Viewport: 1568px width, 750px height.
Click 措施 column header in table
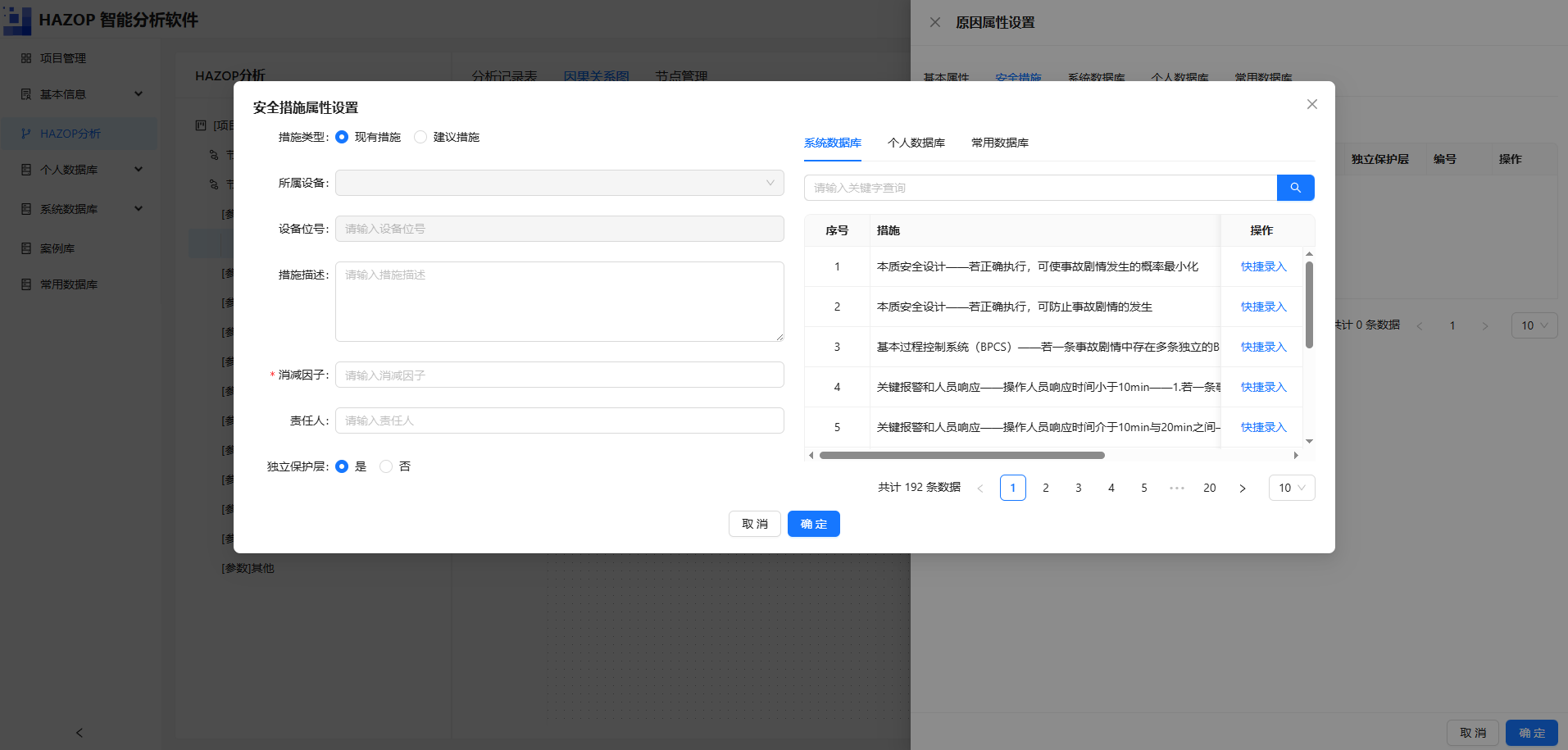[x=889, y=230]
